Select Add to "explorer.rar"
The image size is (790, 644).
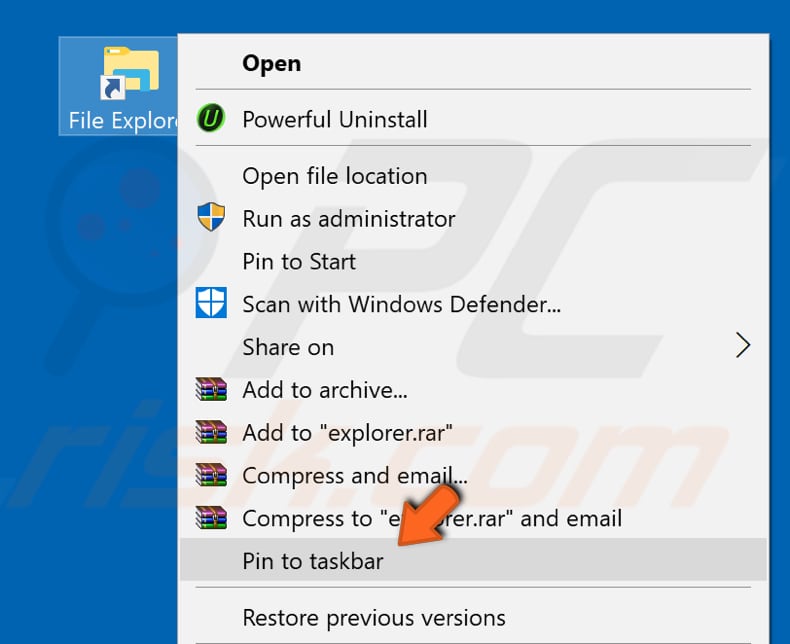click(x=473, y=433)
